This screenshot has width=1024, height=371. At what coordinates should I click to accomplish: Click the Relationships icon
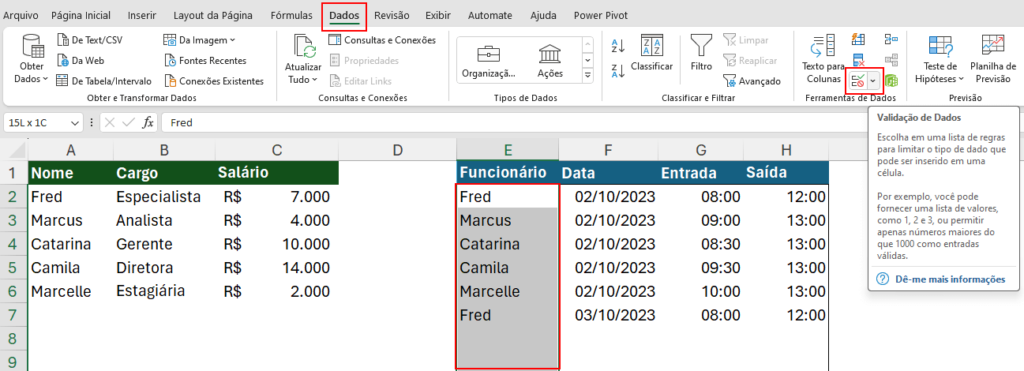[x=891, y=60]
